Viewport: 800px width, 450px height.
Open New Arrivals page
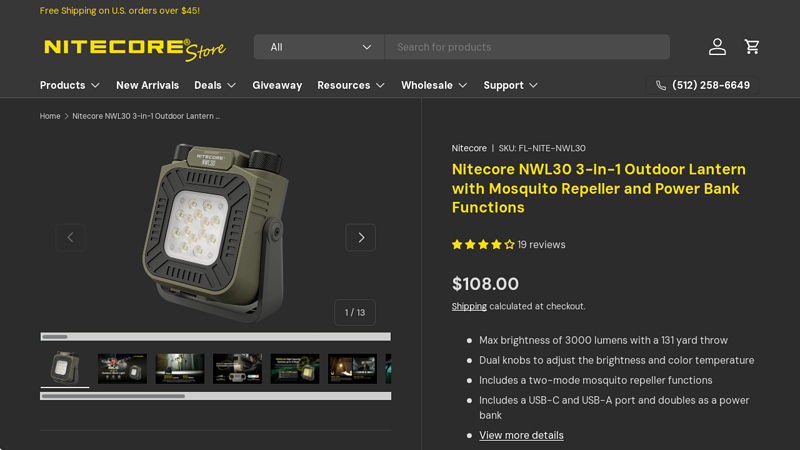pyautogui.click(x=147, y=85)
